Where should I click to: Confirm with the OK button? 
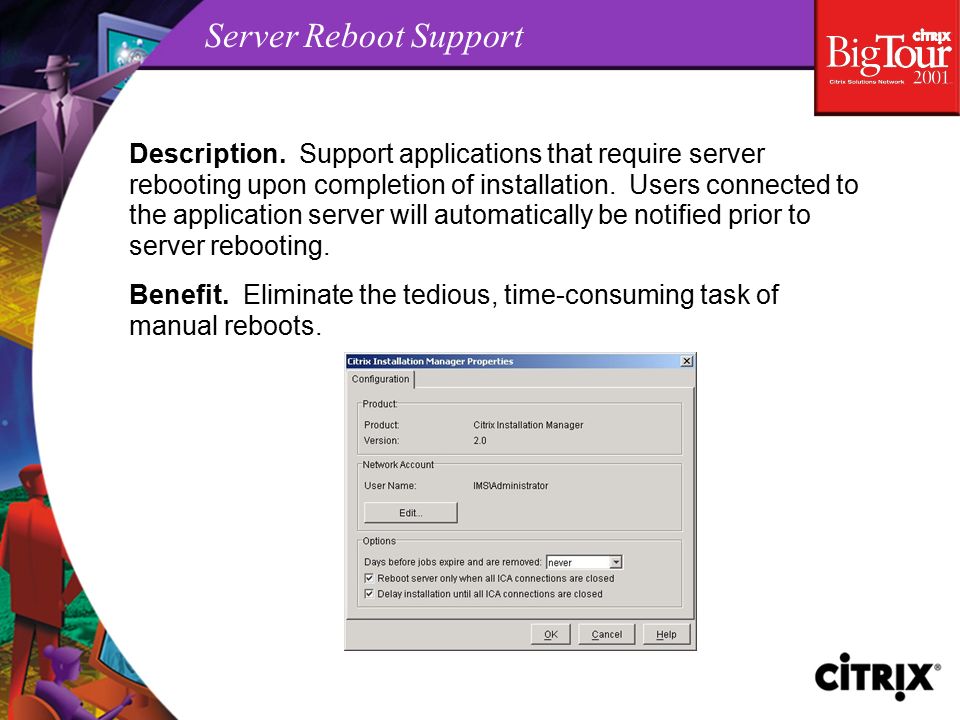pyautogui.click(x=550, y=634)
